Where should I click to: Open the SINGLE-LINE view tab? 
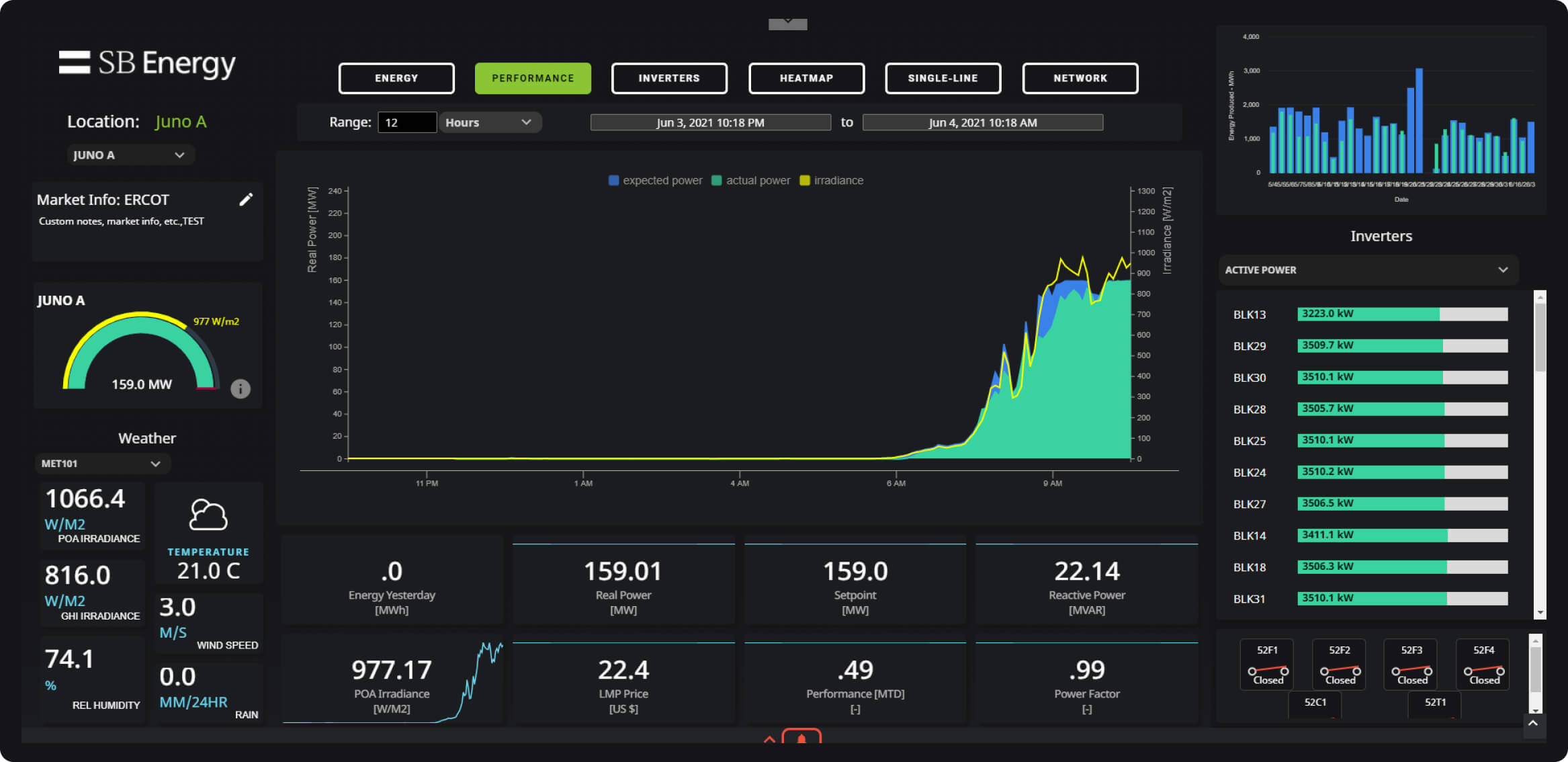pos(943,78)
